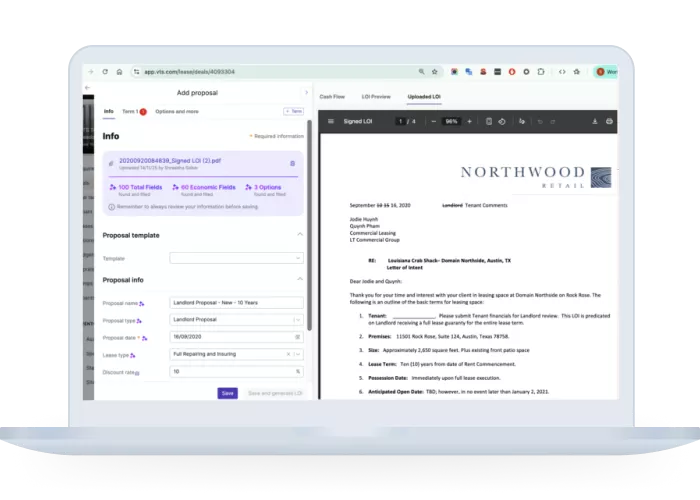Click the browser URL address bar text
700x500 pixels.
coord(189,72)
